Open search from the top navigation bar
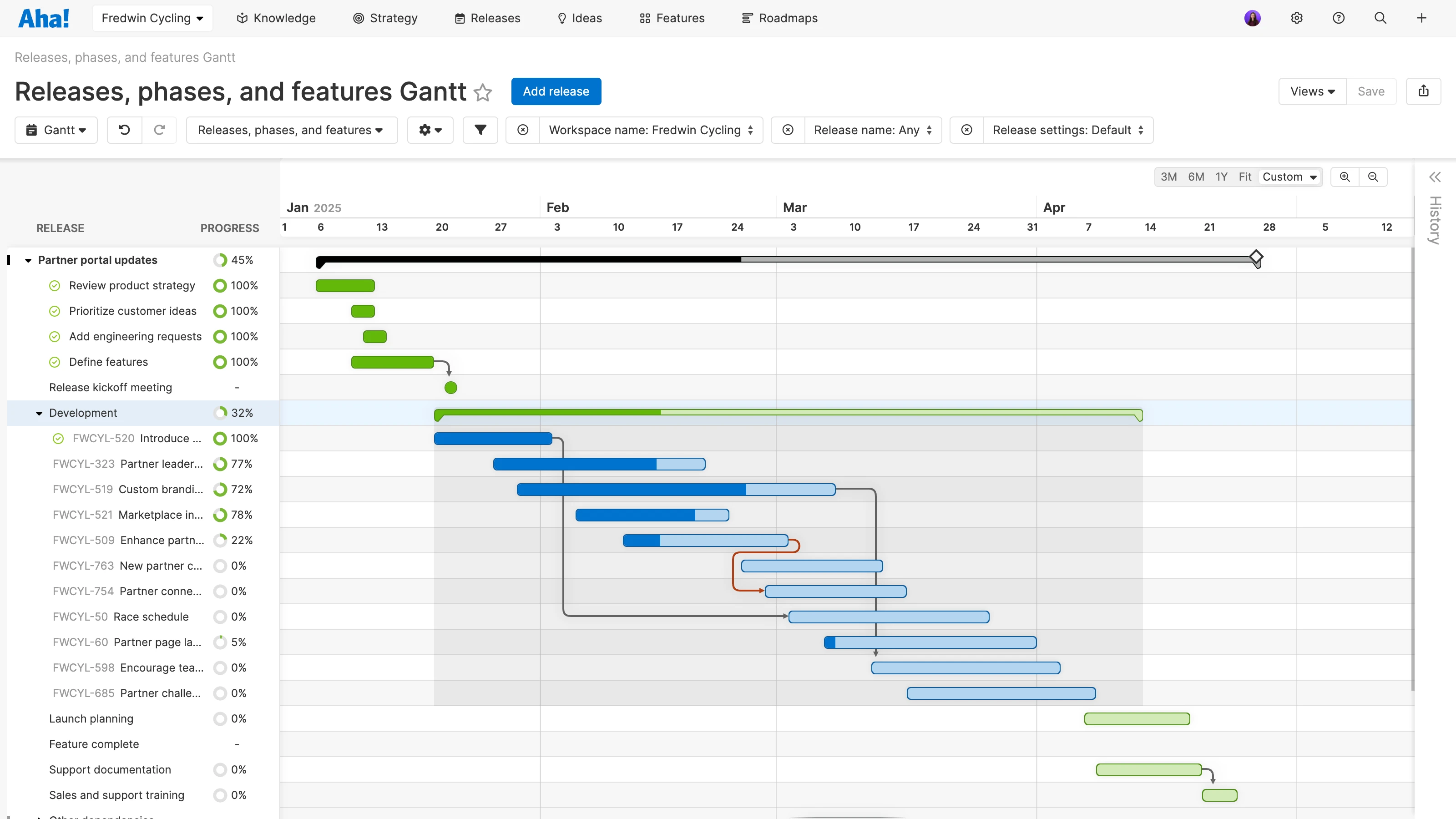 [1380, 18]
